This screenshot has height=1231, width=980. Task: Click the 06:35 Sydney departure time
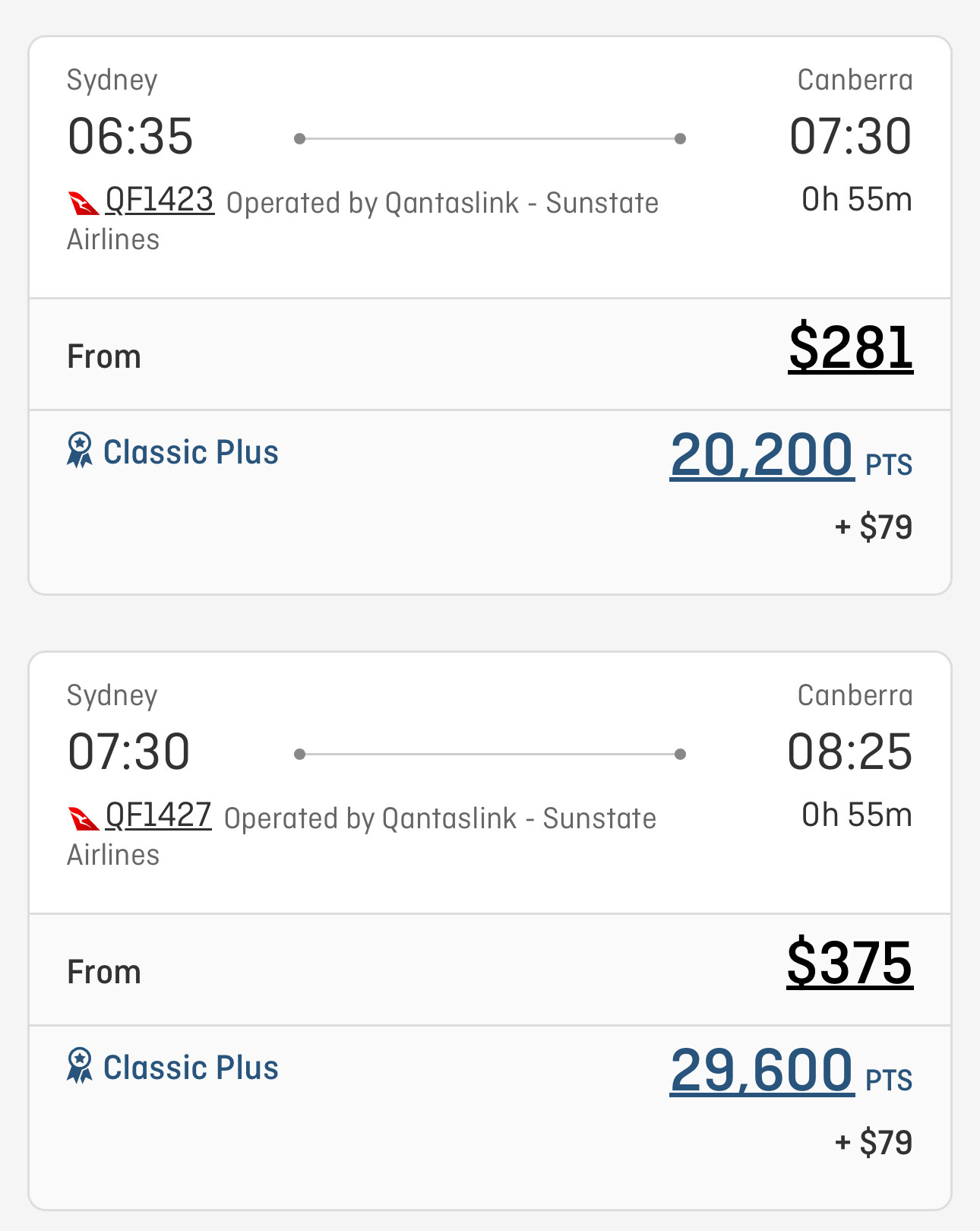[x=131, y=137]
